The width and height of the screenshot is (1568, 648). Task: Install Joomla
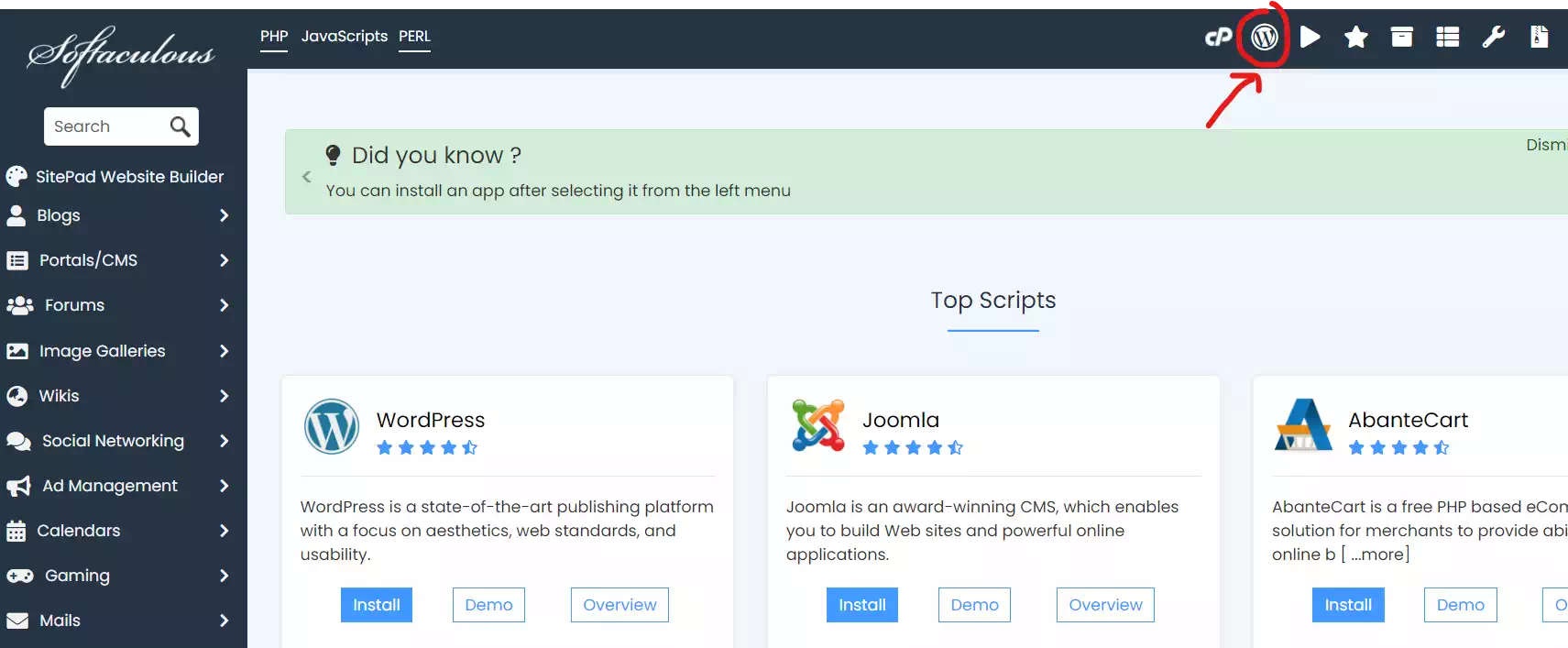[x=862, y=605]
